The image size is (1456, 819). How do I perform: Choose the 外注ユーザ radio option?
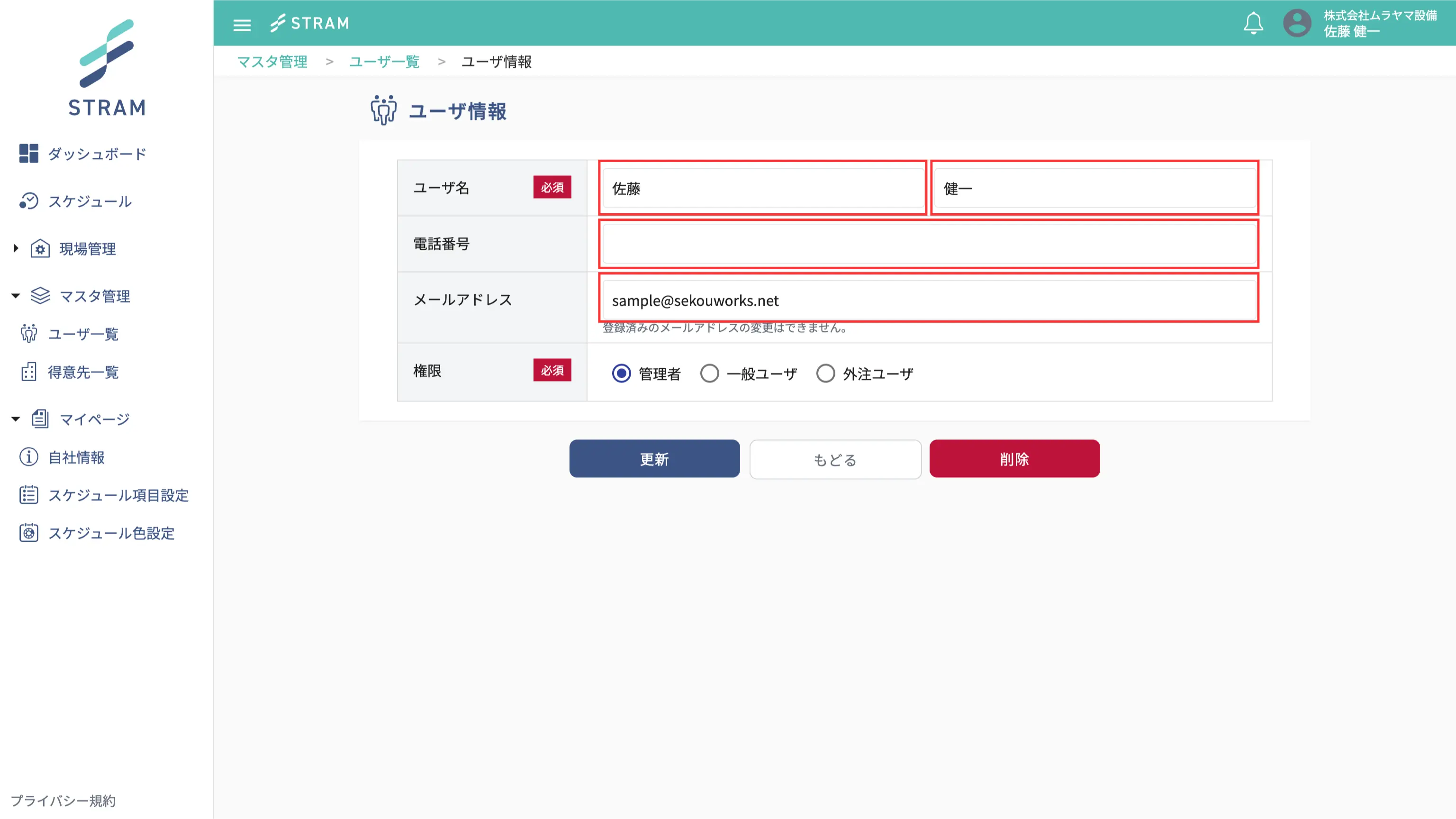(825, 373)
